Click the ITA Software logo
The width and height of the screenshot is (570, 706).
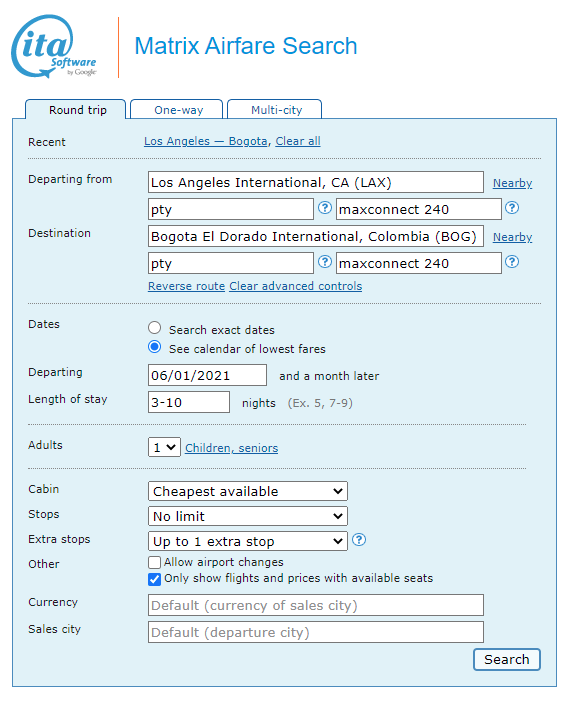(54, 46)
